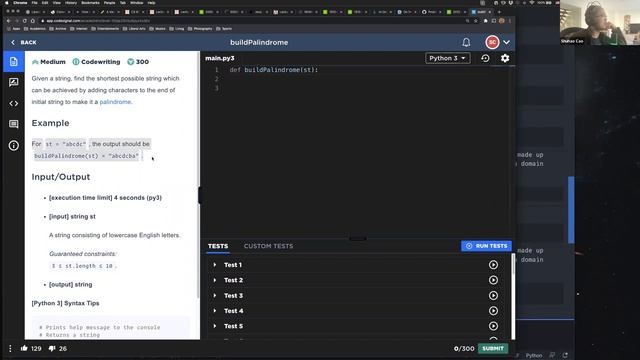Screen dimensions: 640x360
Task: Open the comments sidebar icon
Action: [13, 124]
